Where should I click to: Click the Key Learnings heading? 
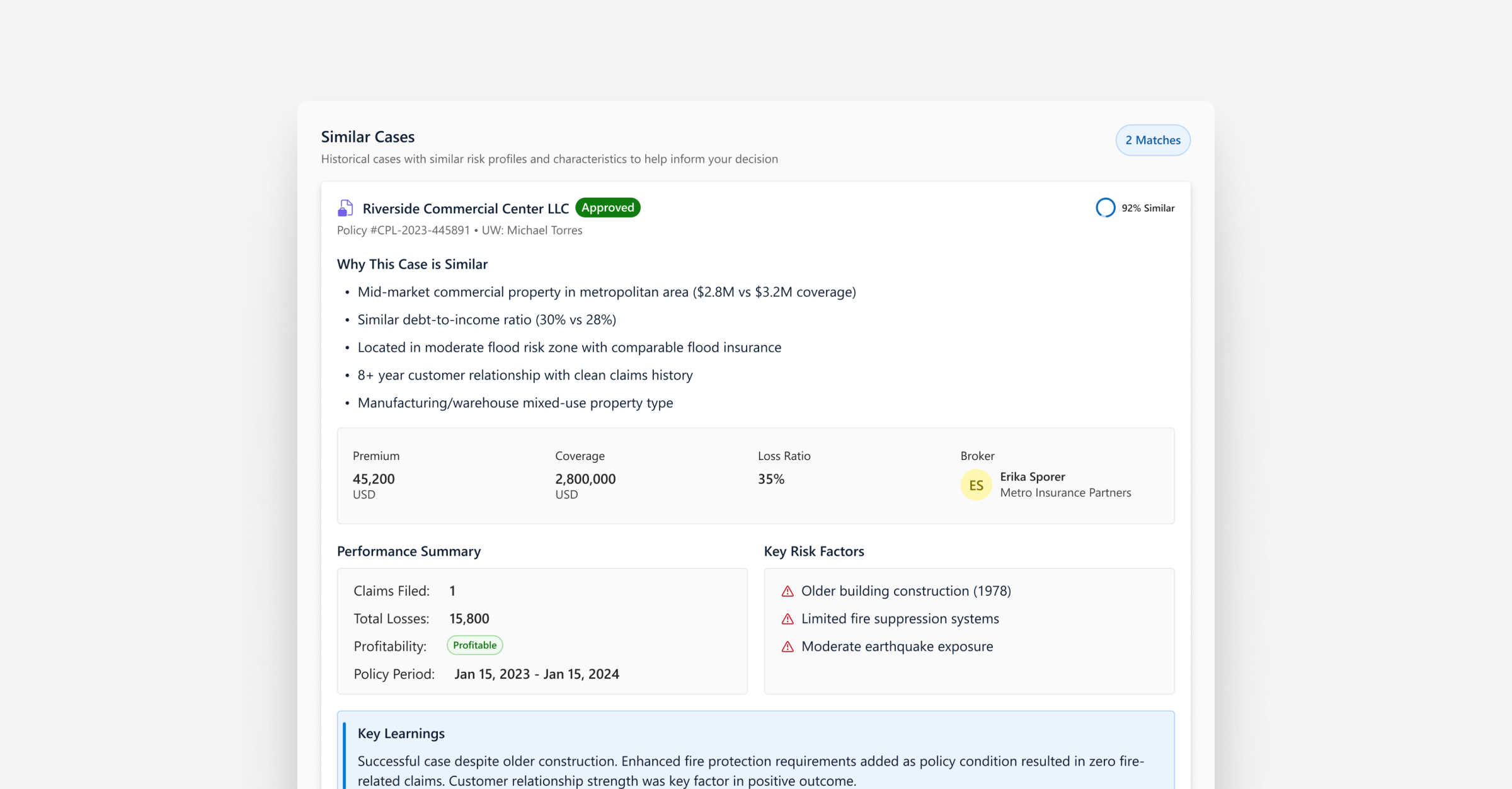401,734
